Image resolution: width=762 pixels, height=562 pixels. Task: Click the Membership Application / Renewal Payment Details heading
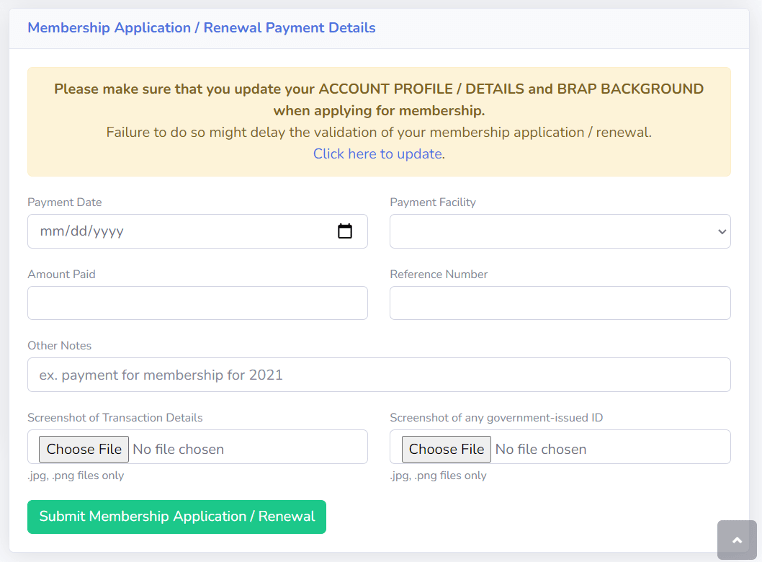[x=201, y=28]
